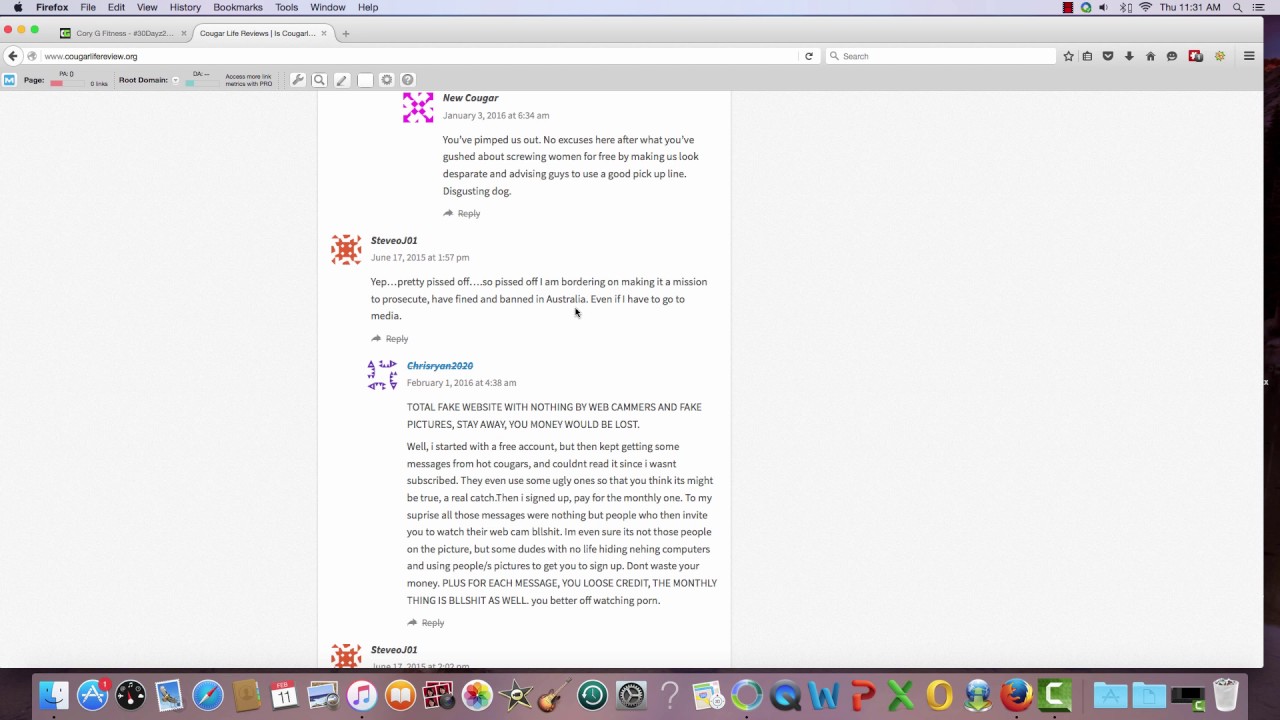The image size is (1280, 720).
Task: Click the Wi-Fi status icon
Action: (x=1146, y=7)
